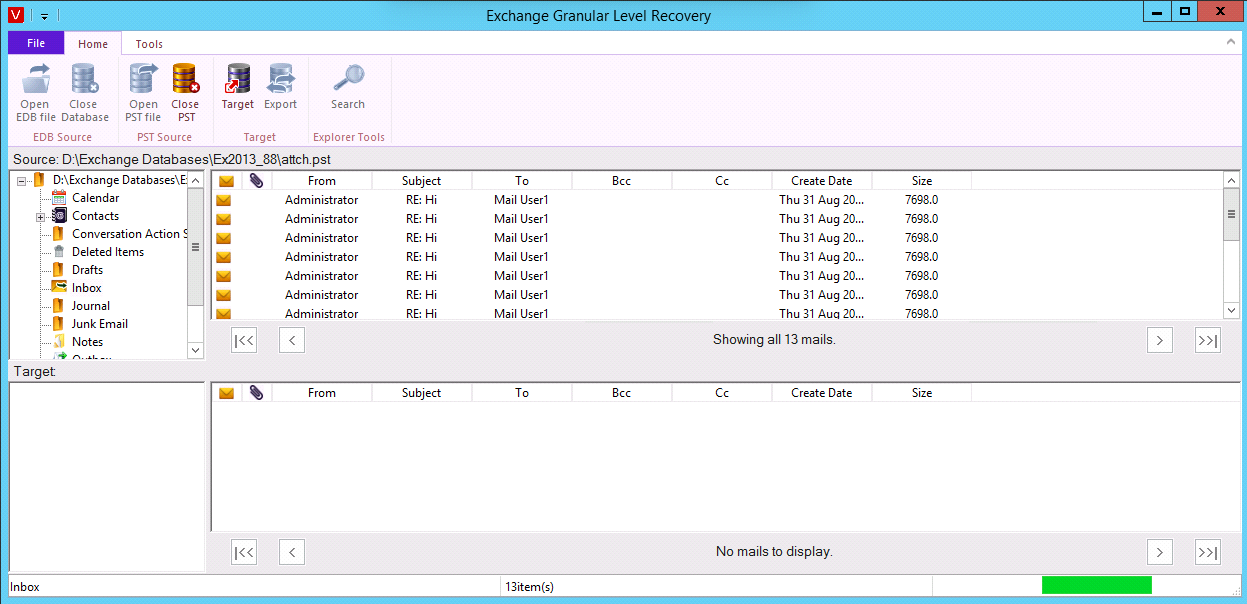The image size is (1247, 604).
Task: Sort source list by Size column
Action: (922, 181)
